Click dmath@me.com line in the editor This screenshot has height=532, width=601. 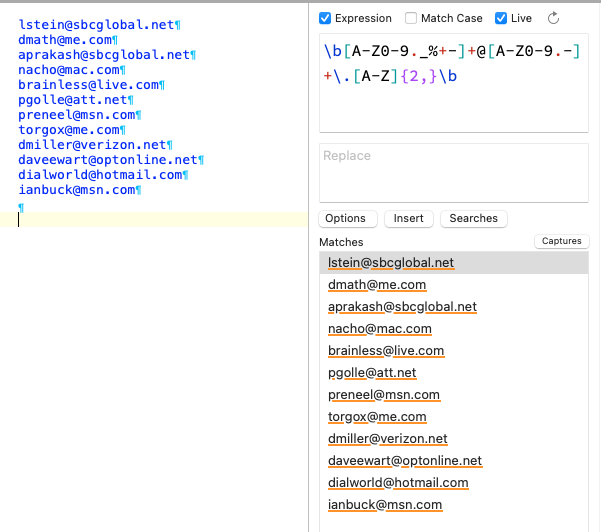[x=65, y=40]
